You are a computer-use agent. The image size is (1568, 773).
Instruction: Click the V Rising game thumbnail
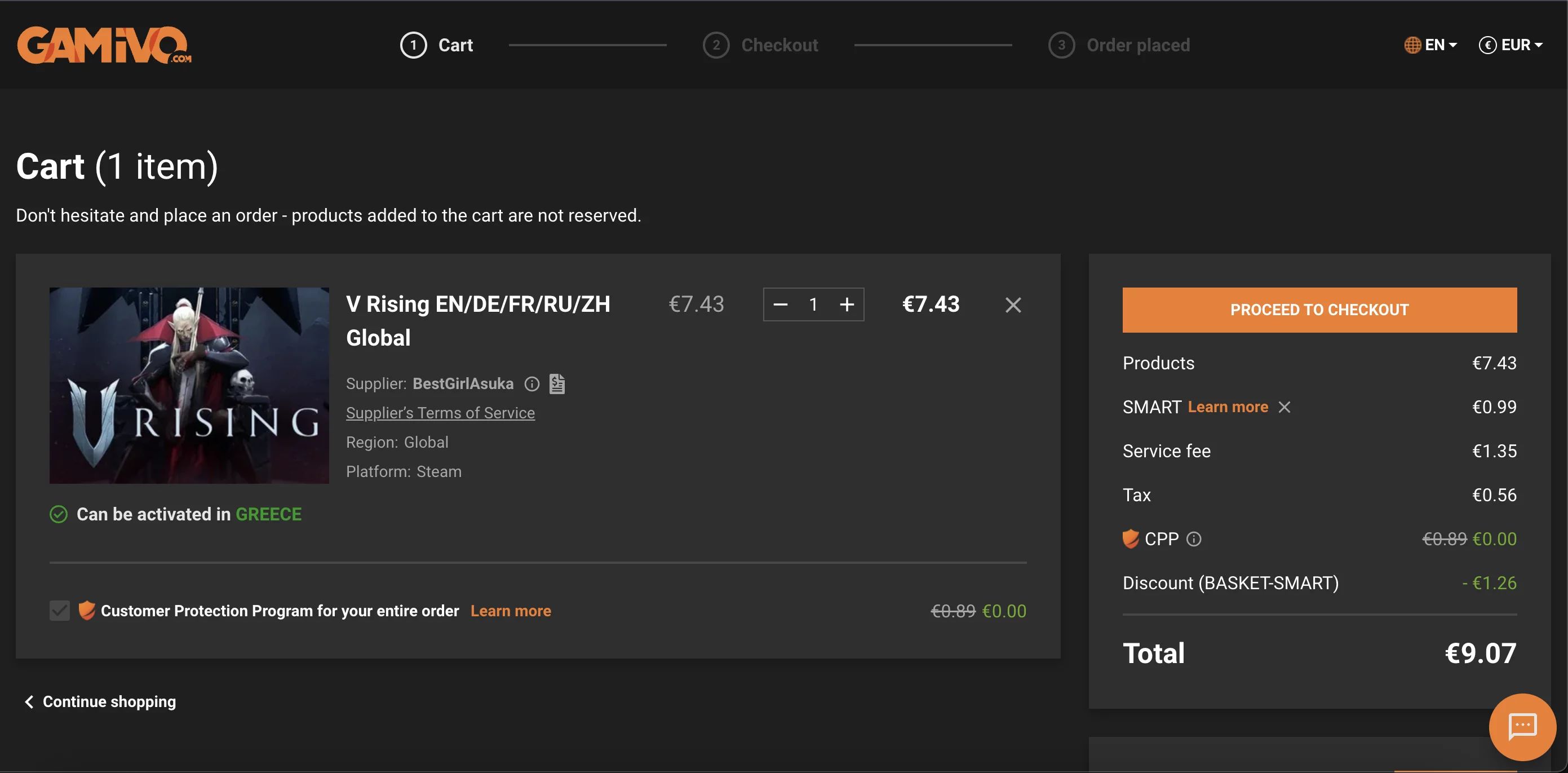[x=189, y=385]
